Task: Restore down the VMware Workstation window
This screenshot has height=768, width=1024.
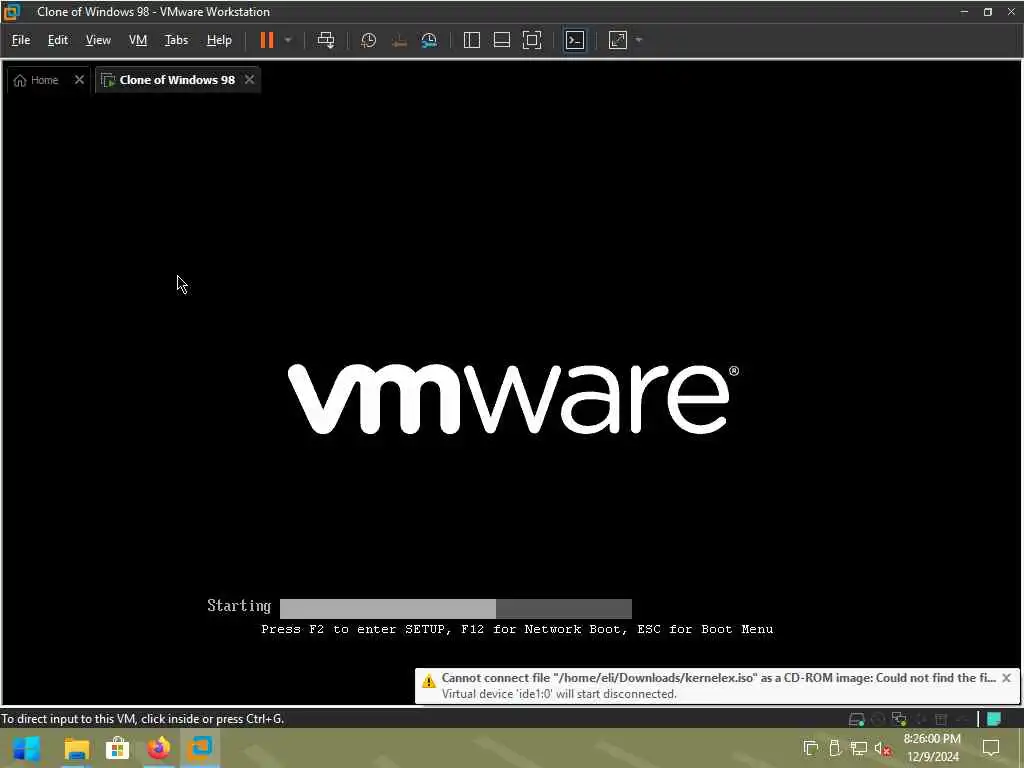Action: pos(987,12)
